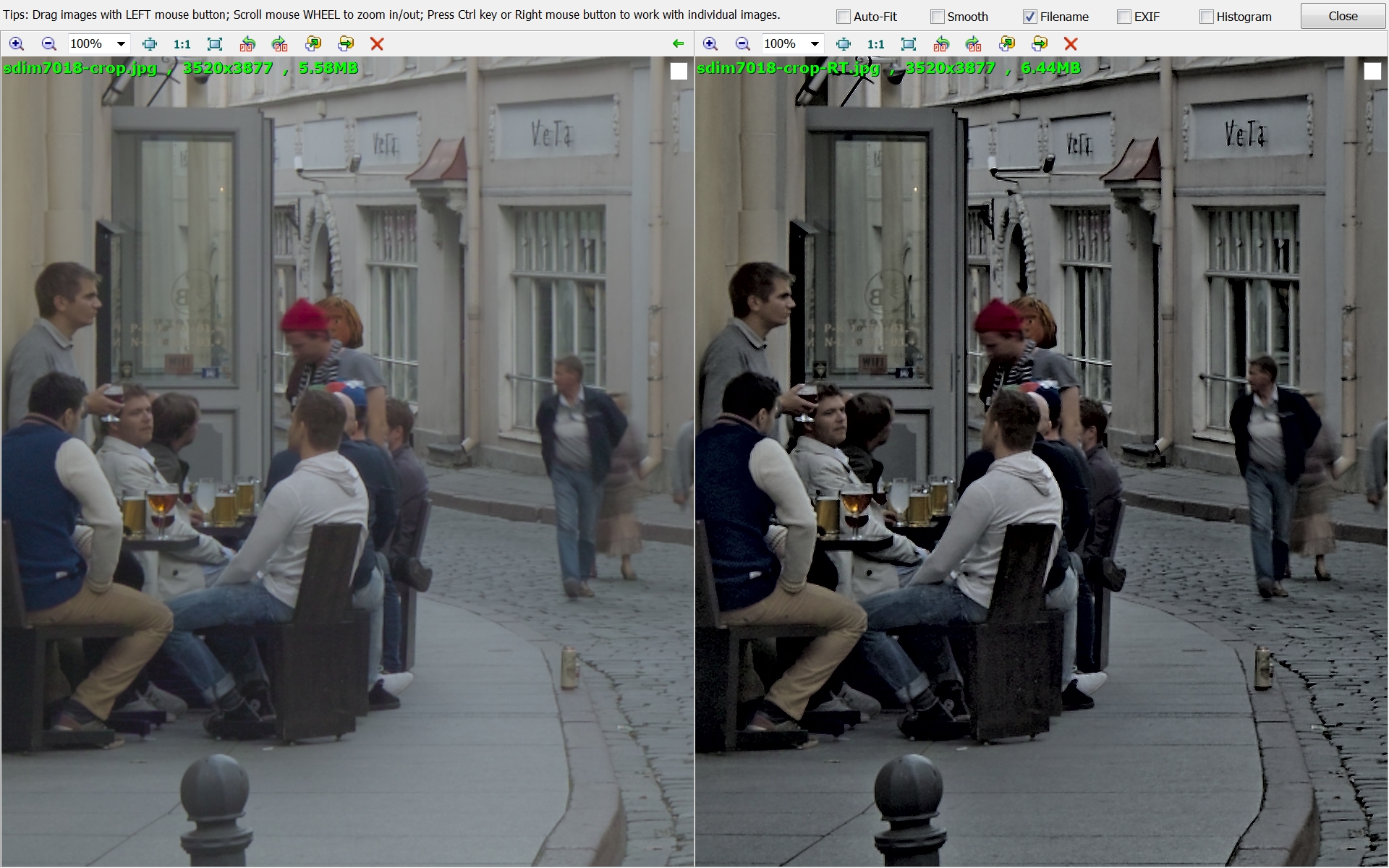Rotate right image clockwise
This screenshot has width=1389, height=868.
974,44
